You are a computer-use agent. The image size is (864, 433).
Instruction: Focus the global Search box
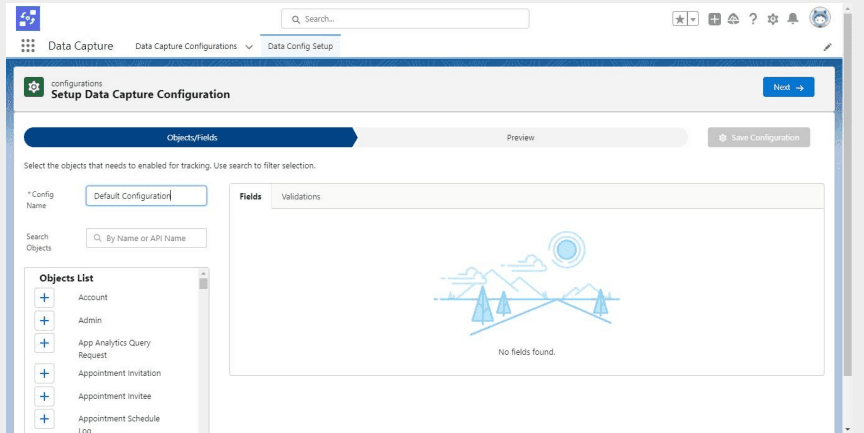pos(405,19)
